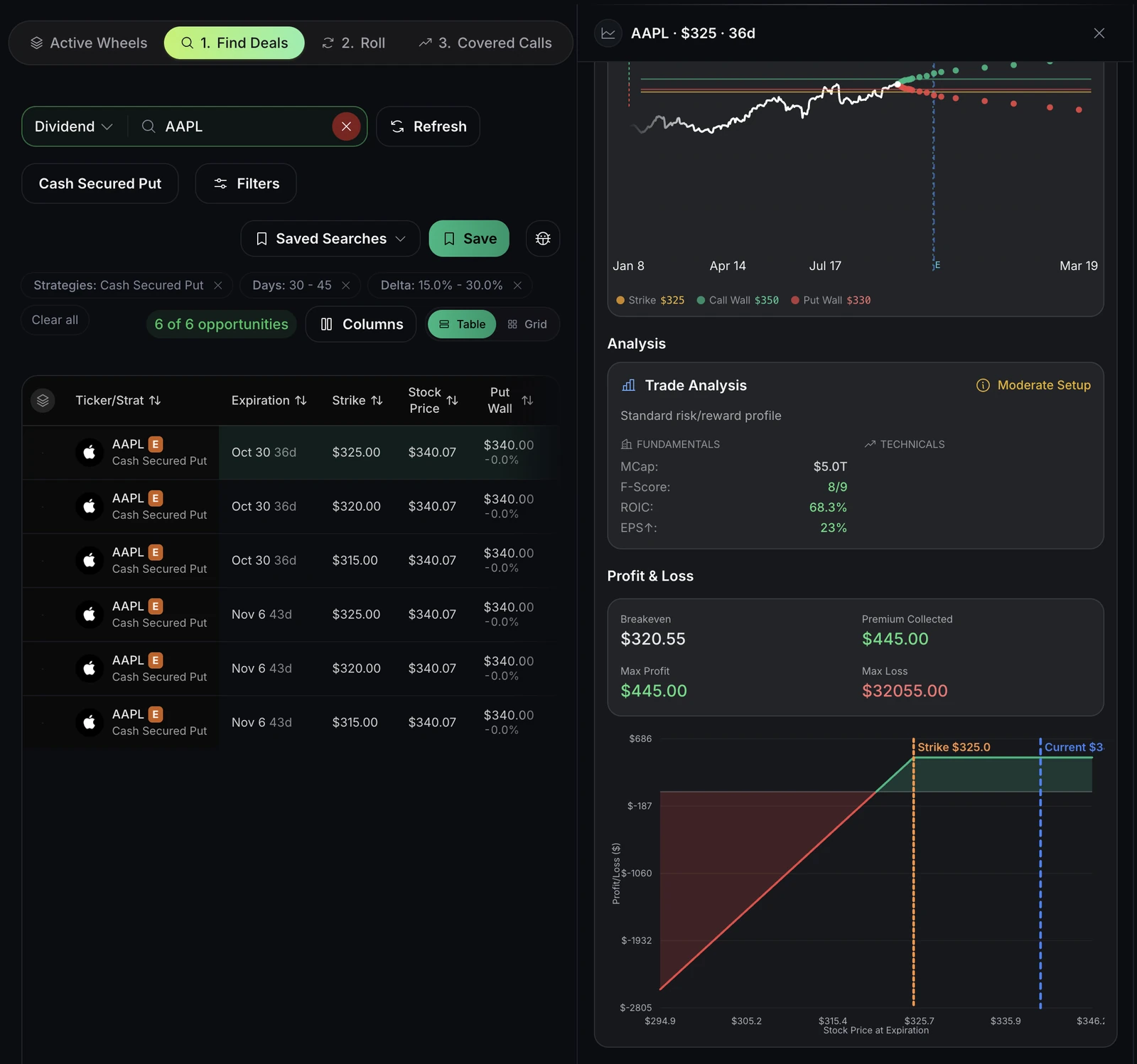This screenshot has width=1137, height=1064.
Task: Sort by Expiration column arrows
Action: click(301, 401)
